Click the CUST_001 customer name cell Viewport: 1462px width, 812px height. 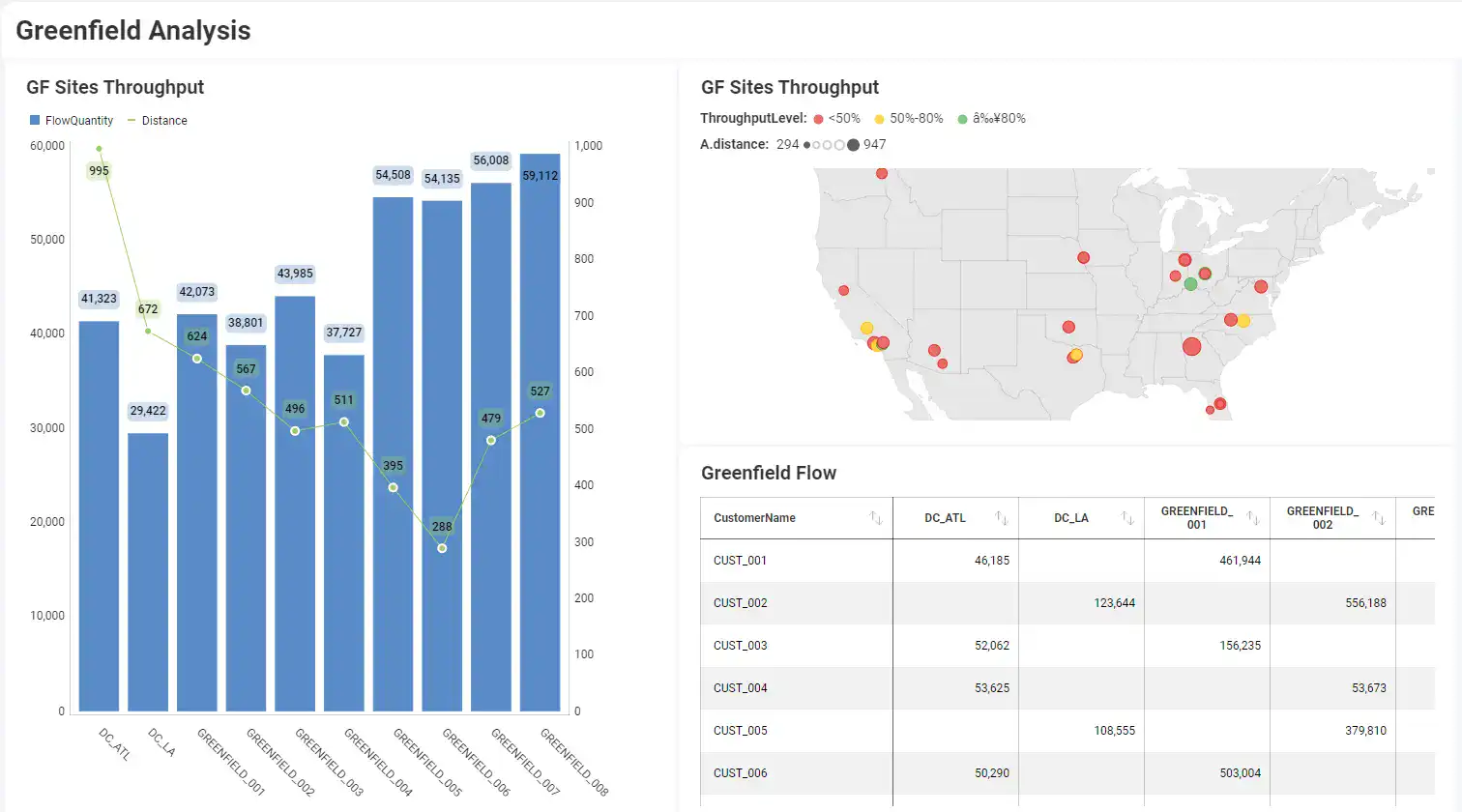(x=741, y=561)
